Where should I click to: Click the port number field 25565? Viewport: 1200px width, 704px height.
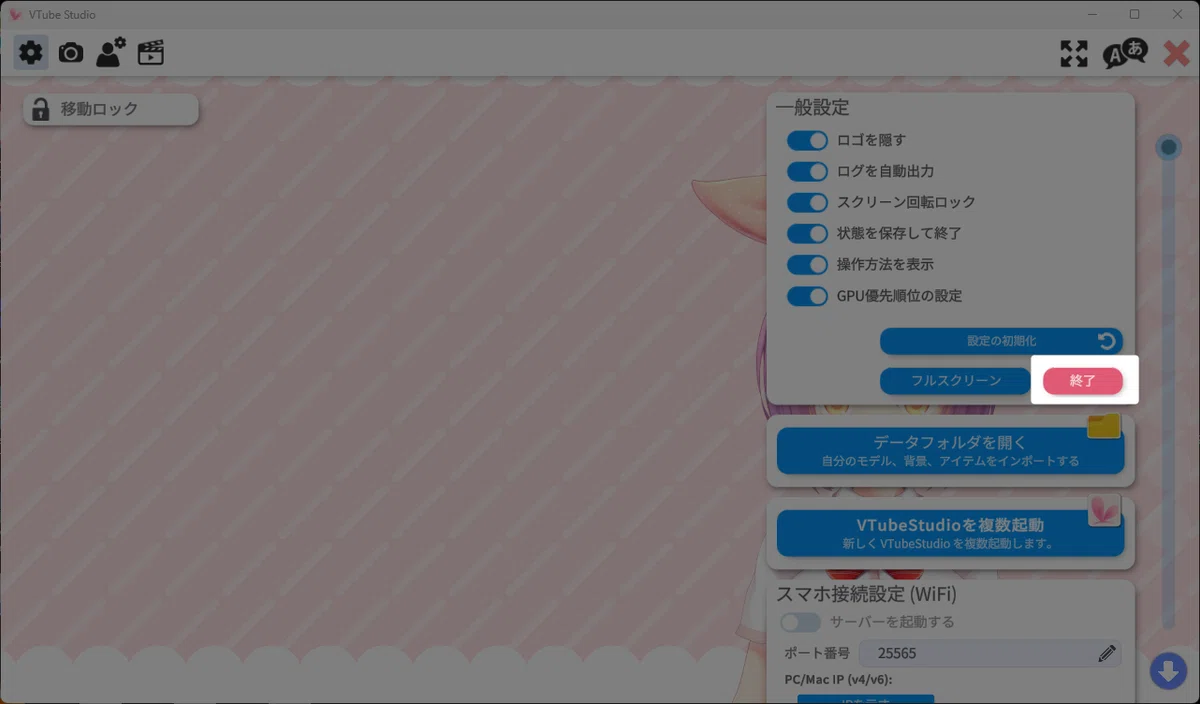tap(990, 654)
